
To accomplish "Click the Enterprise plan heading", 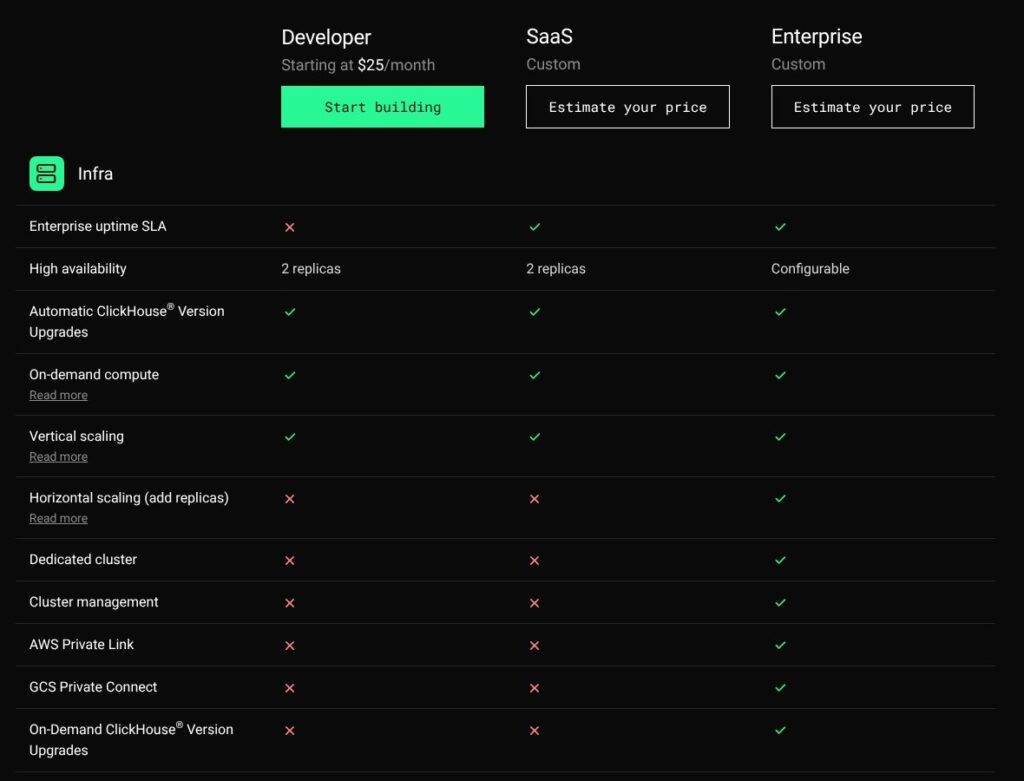I will (x=816, y=37).
